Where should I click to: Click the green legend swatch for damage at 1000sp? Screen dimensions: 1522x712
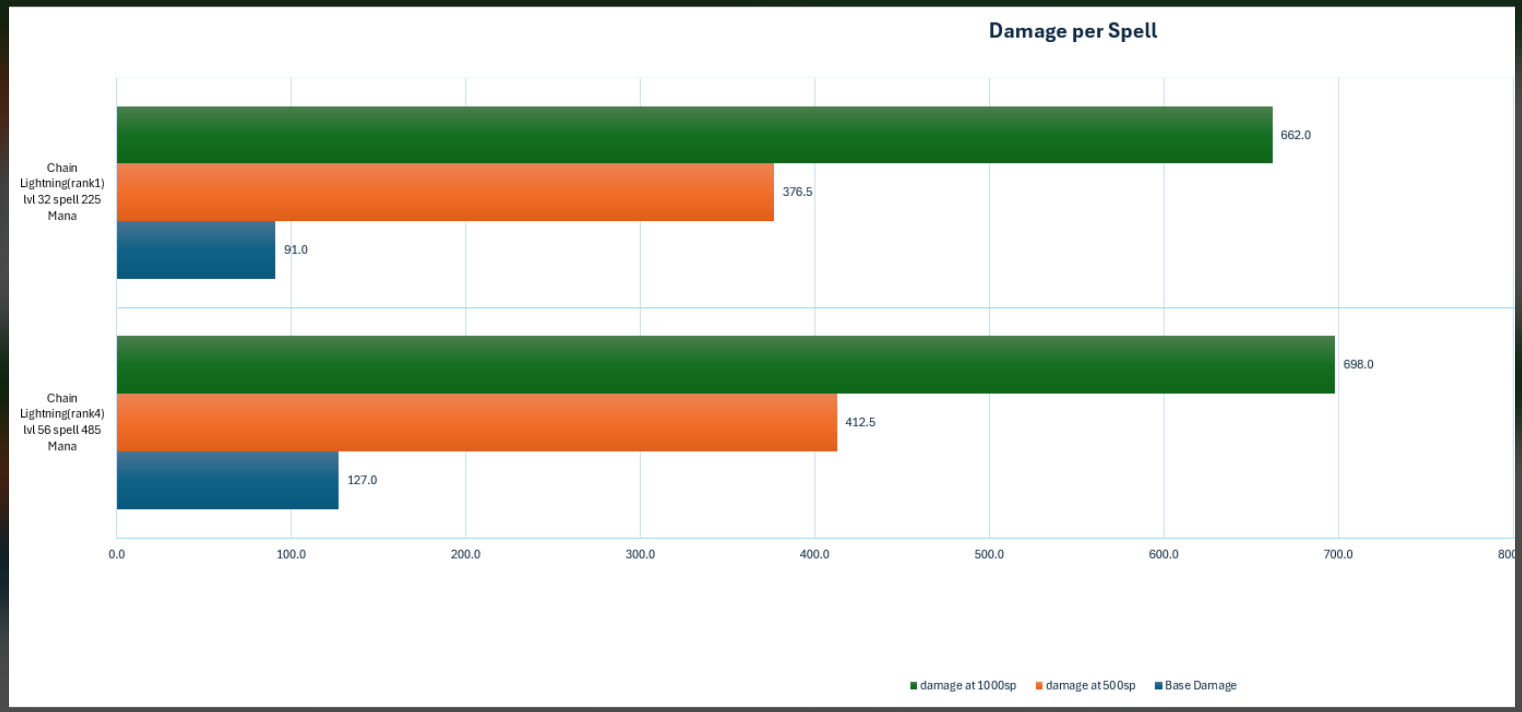913,686
